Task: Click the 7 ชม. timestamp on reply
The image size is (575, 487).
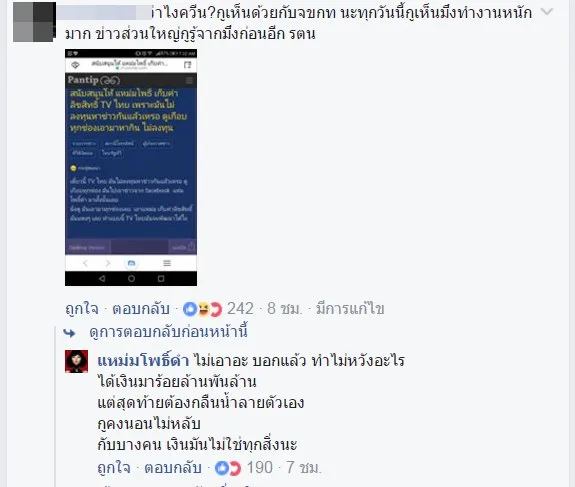Action: 304,468
